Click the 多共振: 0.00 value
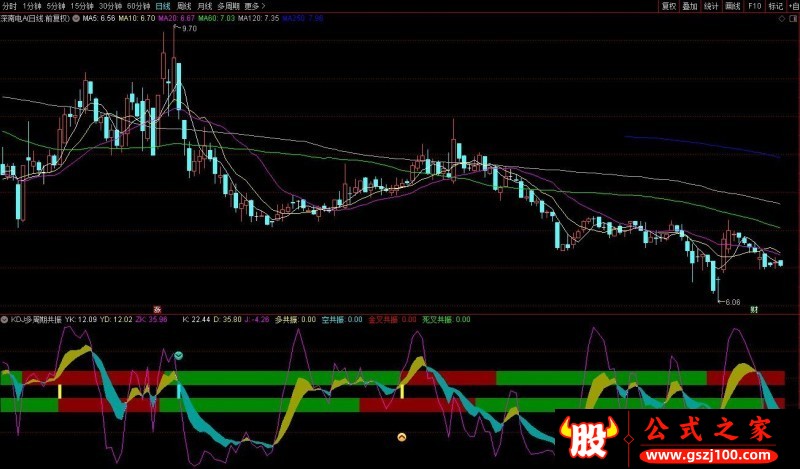The image size is (800, 469). pos(295,320)
